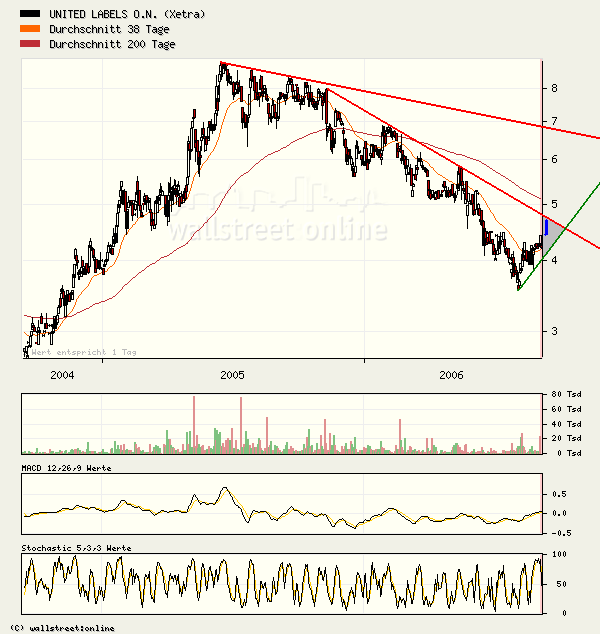Click the 'MACD 12,26,9 Werte' heading

click(66, 468)
